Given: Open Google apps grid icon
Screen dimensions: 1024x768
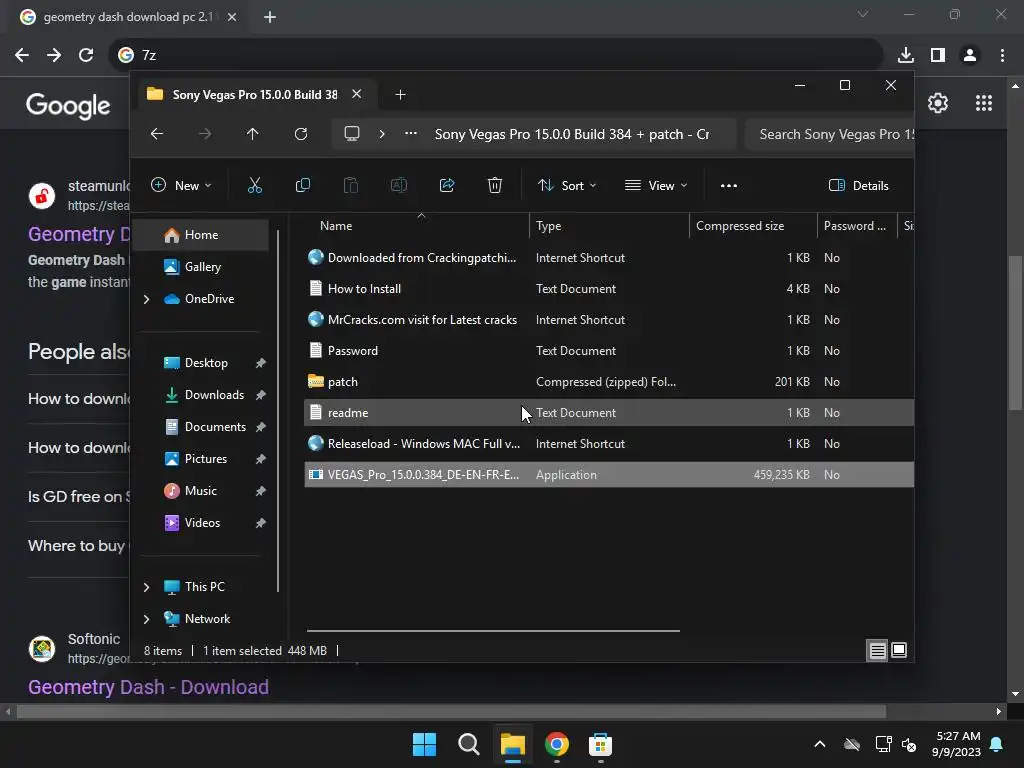Looking at the screenshot, I should point(984,103).
